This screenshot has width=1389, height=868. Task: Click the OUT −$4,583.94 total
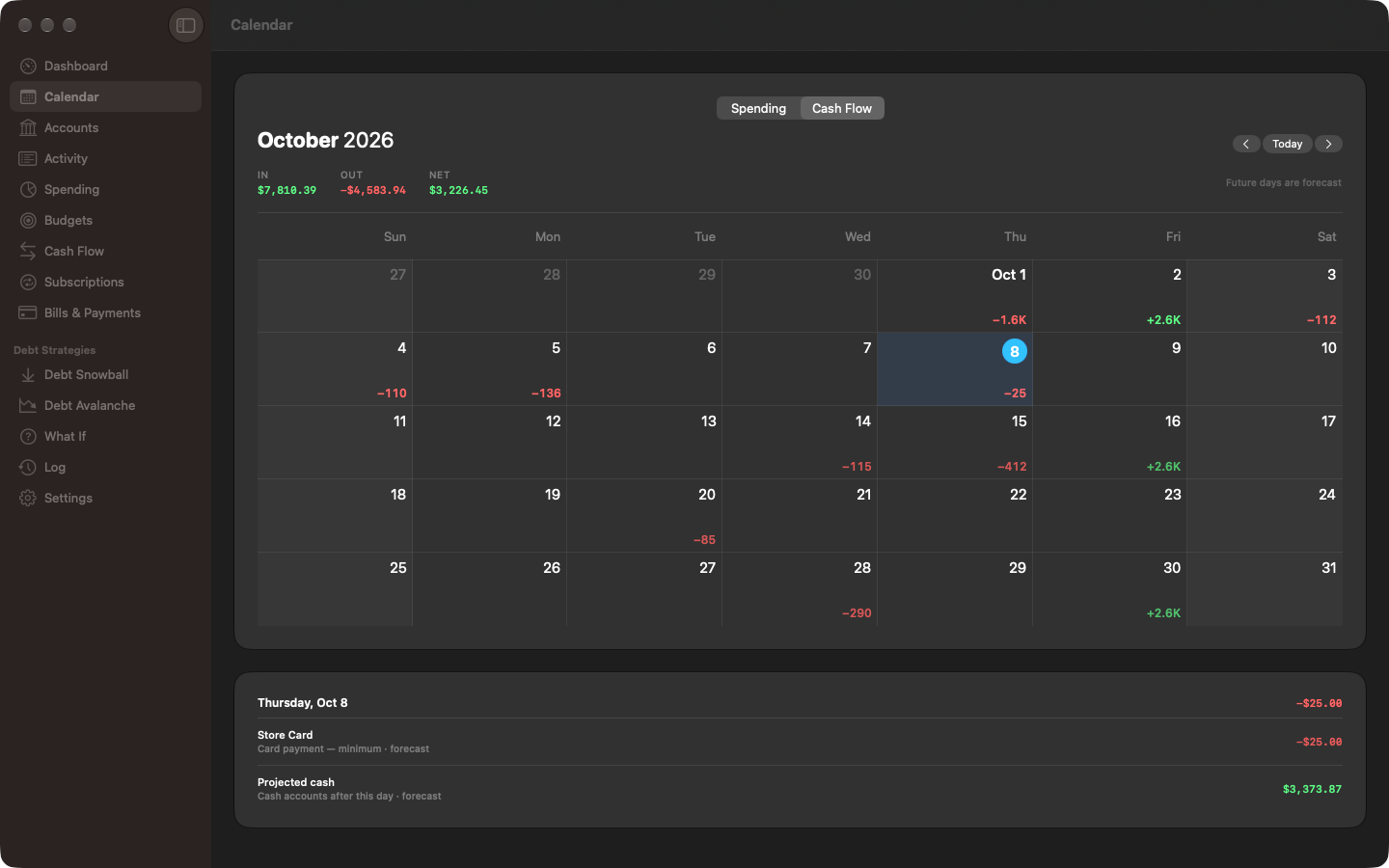point(373,183)
